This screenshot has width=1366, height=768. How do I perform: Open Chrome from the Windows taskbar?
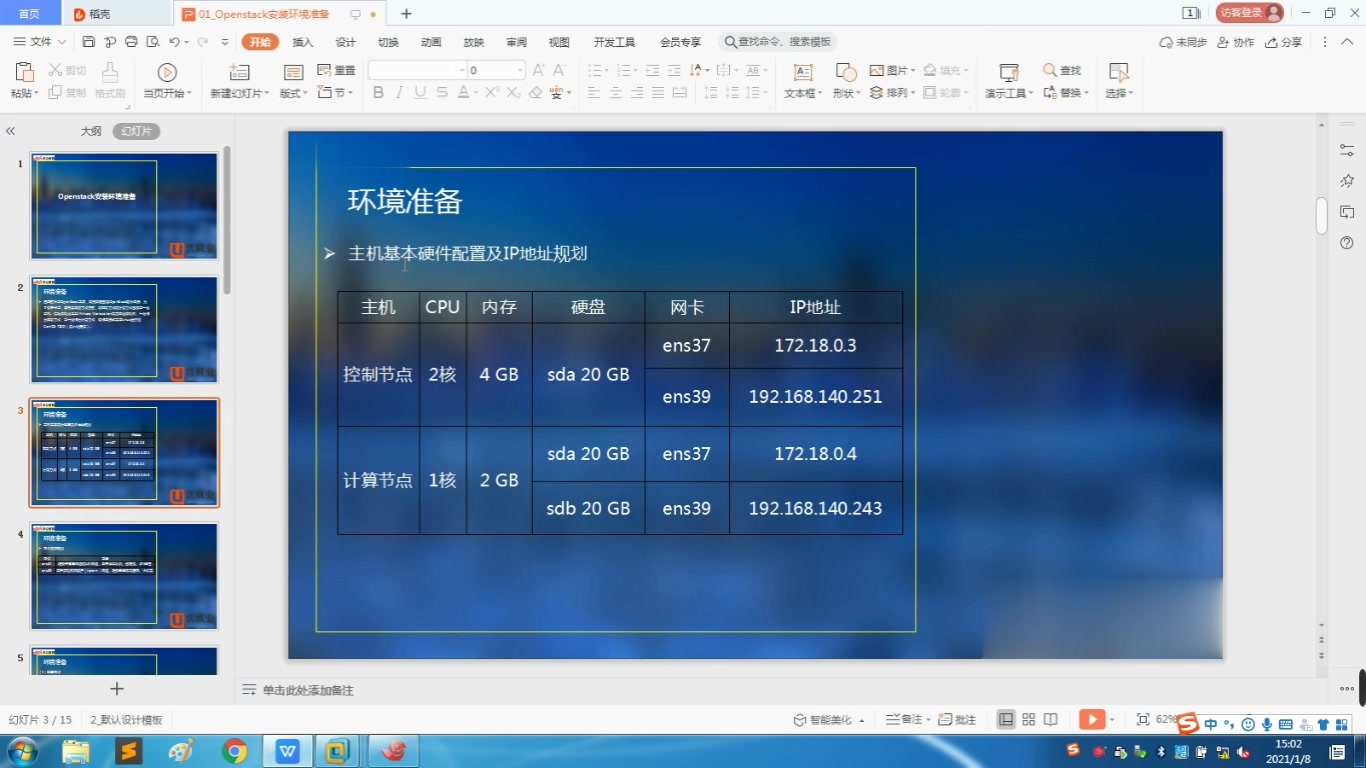(235, 751)
